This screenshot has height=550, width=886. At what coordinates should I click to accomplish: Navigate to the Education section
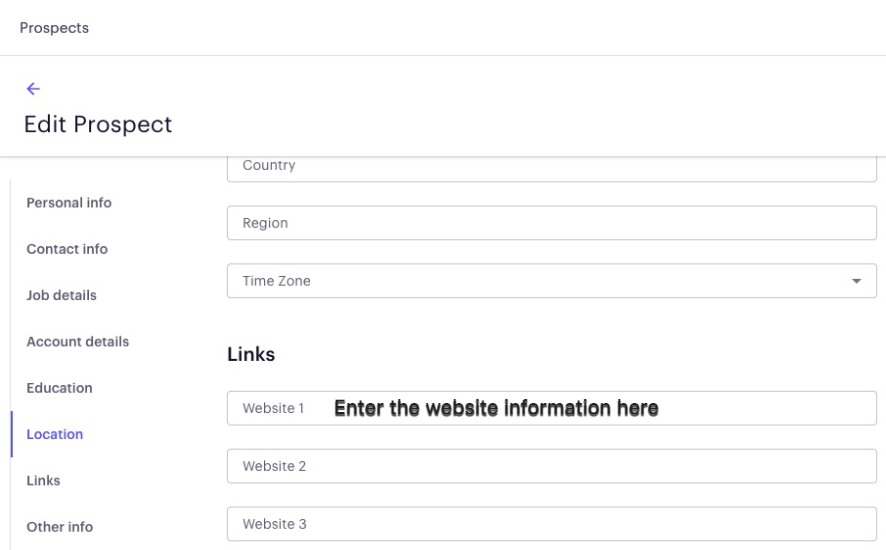59,388
